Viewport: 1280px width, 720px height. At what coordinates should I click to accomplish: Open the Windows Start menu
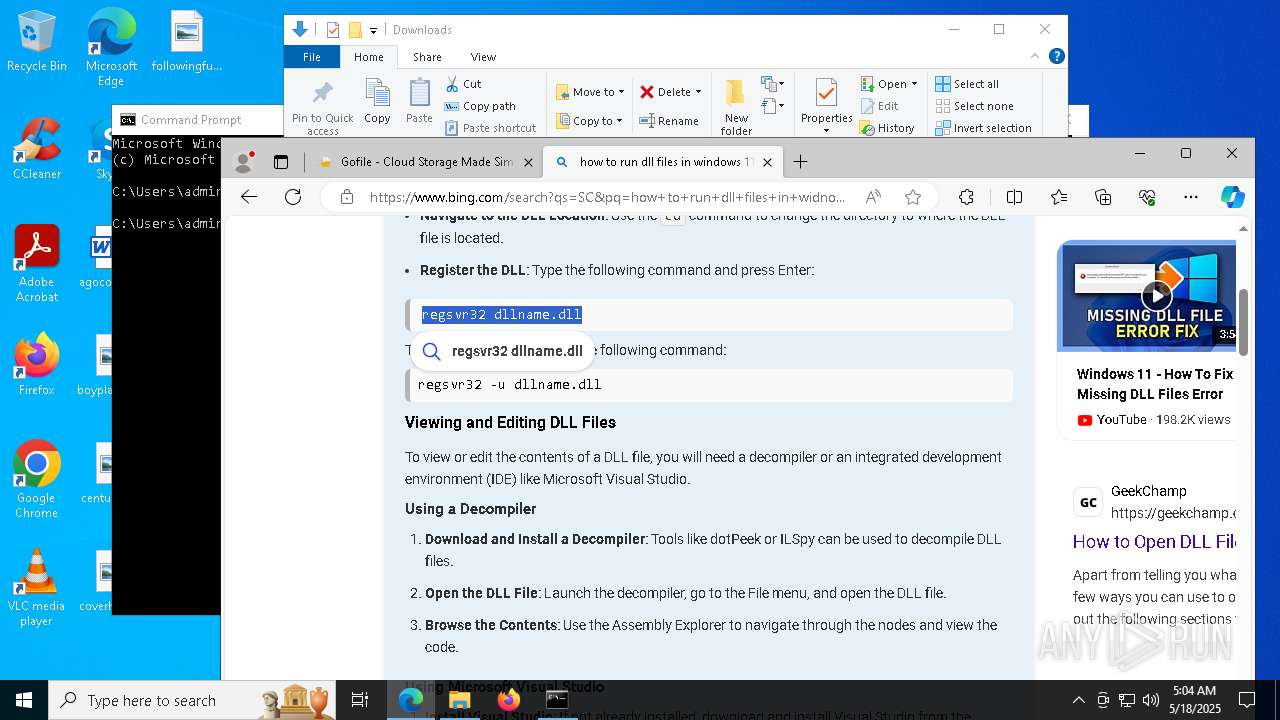pos(24,700)
